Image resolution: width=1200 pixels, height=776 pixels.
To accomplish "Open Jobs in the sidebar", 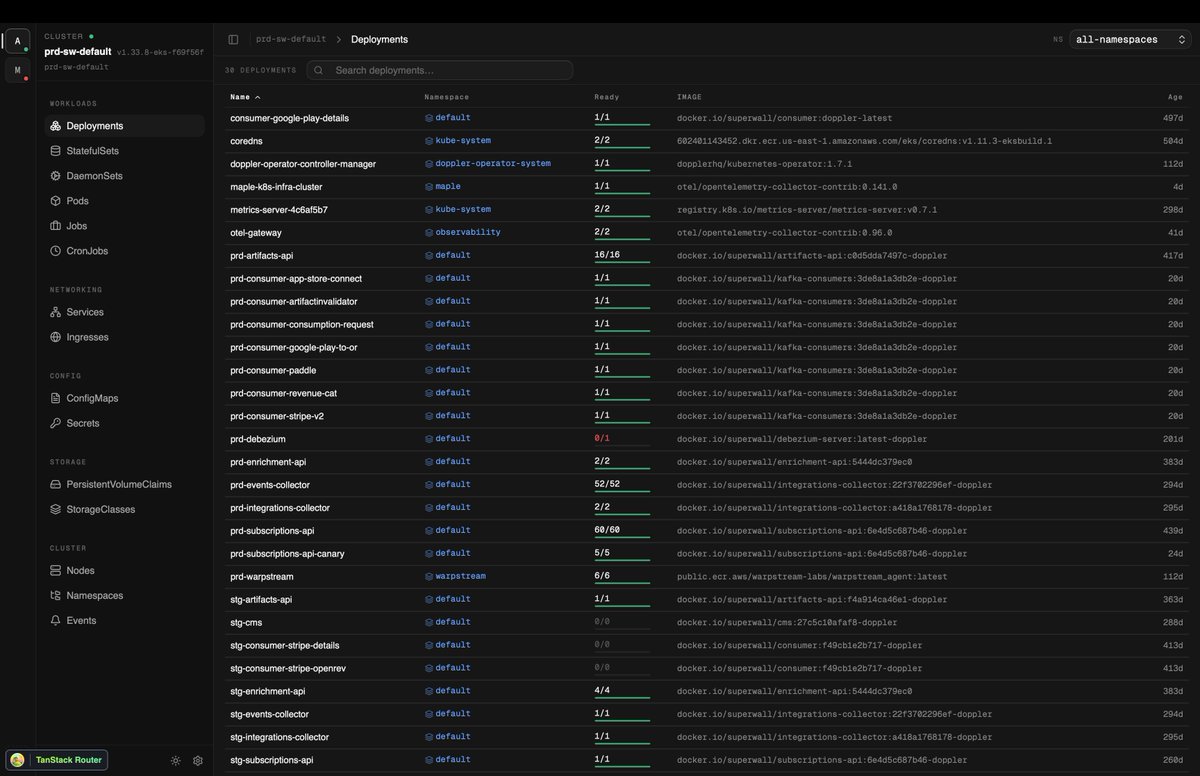I will click(x=125, y=226).
